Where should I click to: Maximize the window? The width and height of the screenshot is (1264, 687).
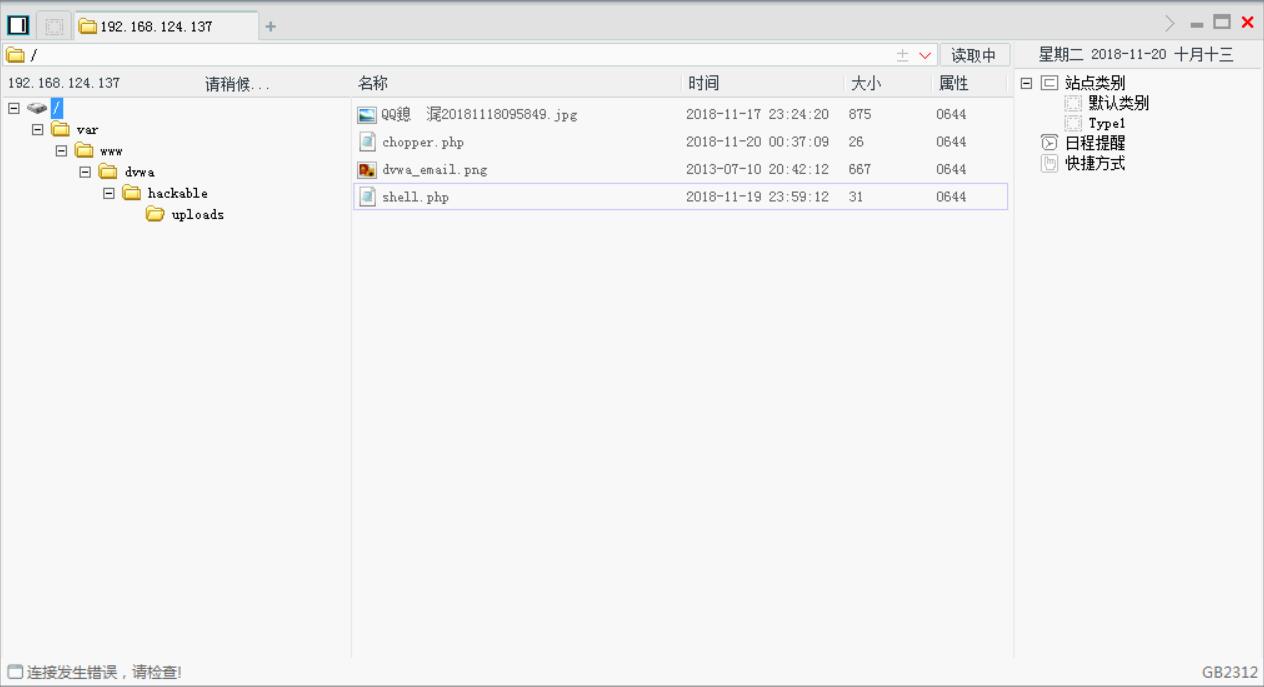pyautogui.click(x=1222, y=22)
